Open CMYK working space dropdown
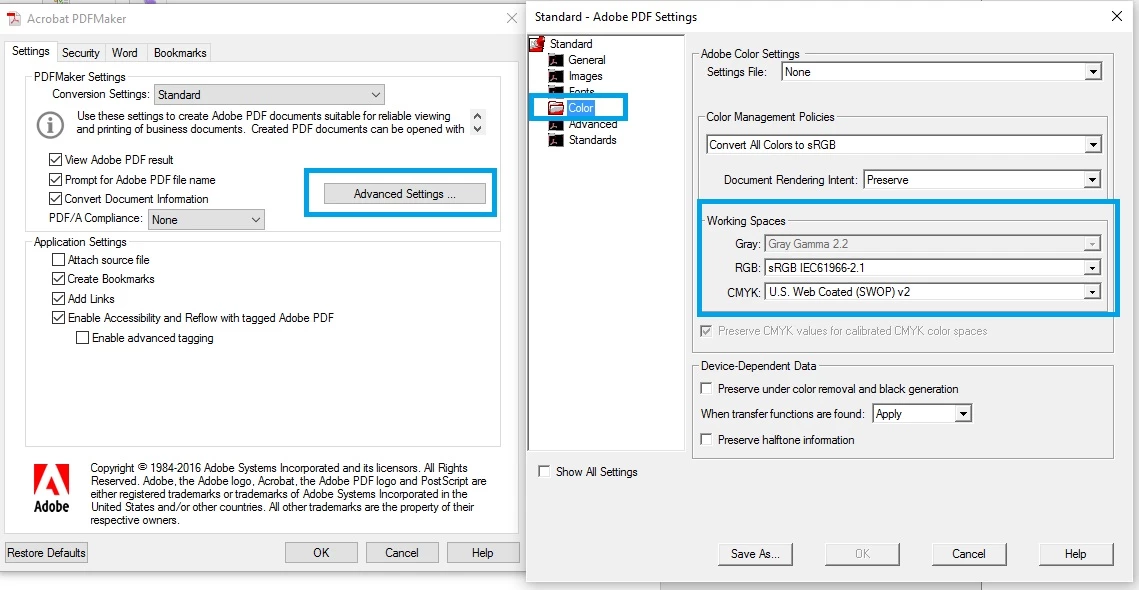Image resolution: width=1139 pixels, height=590 pixels. pos(933,292)
